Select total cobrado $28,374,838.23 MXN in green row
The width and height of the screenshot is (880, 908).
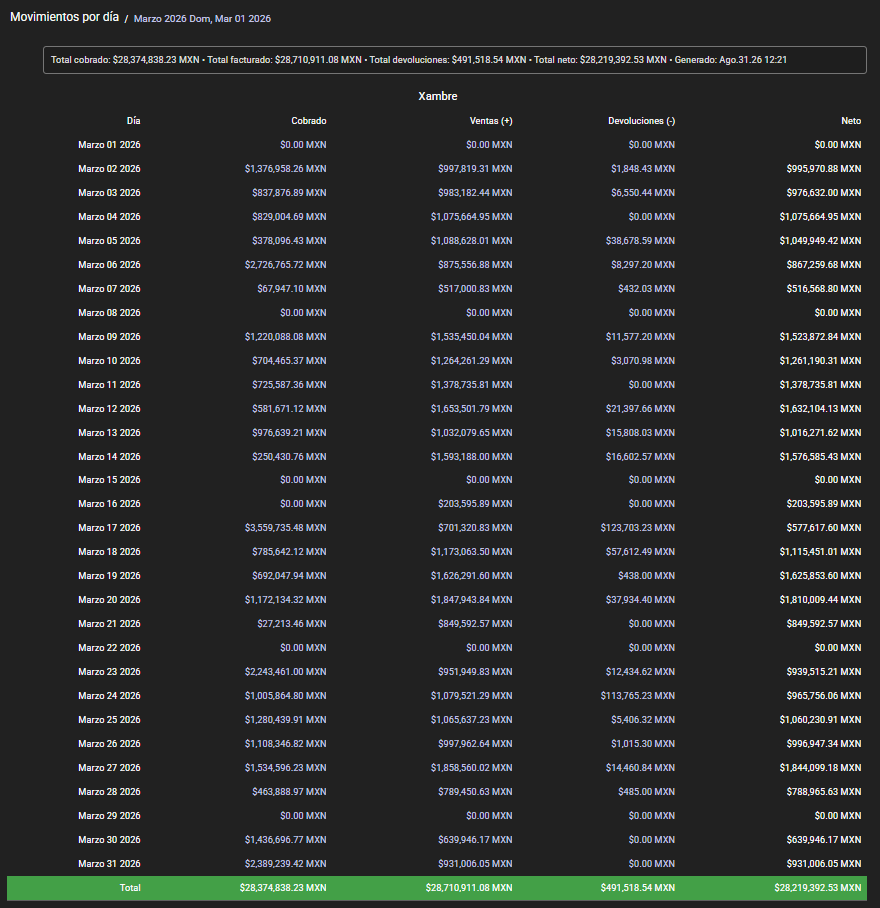tap(283, 888)
